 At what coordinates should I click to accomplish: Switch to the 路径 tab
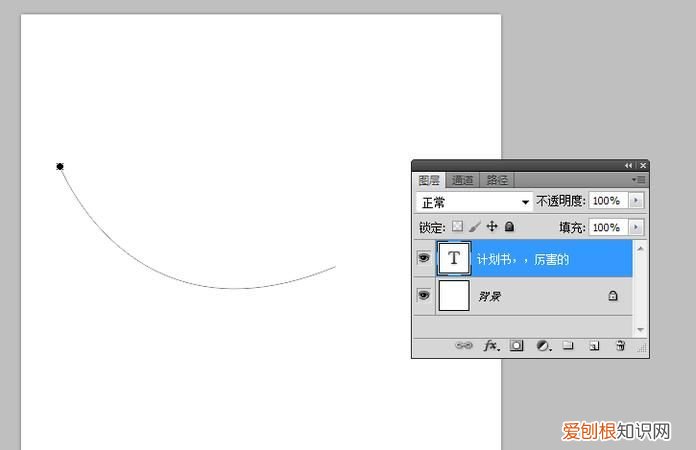point(496,180)
